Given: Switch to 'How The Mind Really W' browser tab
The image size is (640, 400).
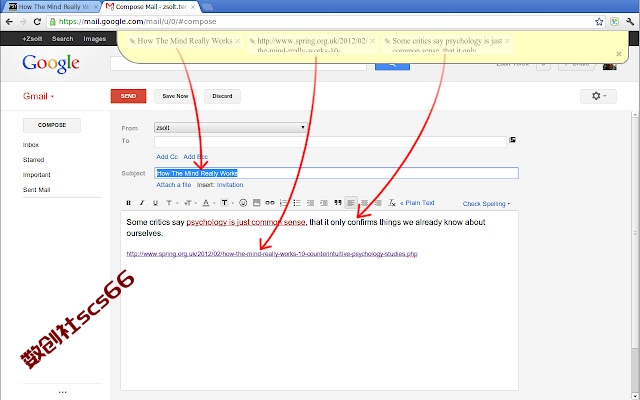Looking at the screenshot, I should pos(53,7).
